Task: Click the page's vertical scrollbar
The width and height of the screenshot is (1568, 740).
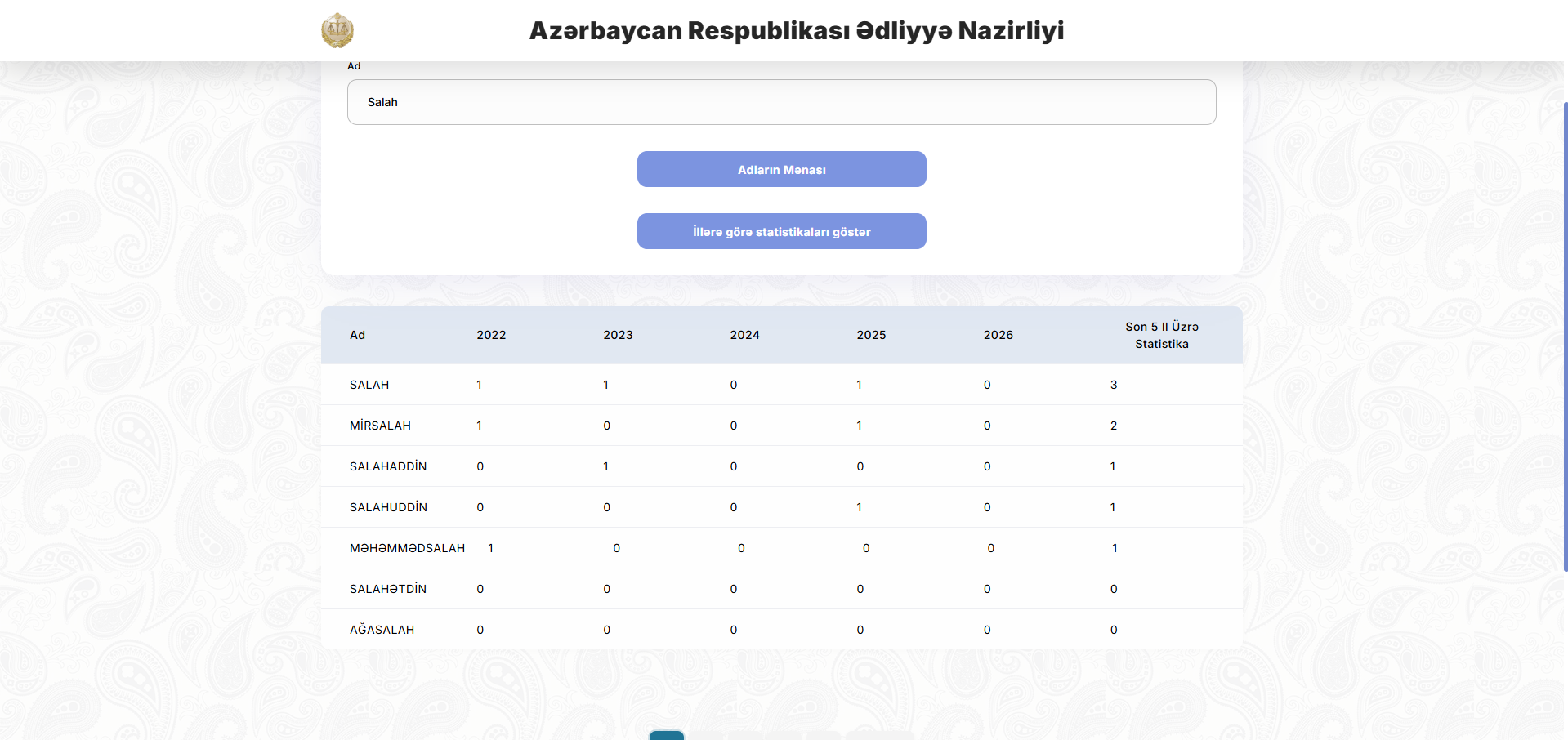Action: (x=1565, y=335)
